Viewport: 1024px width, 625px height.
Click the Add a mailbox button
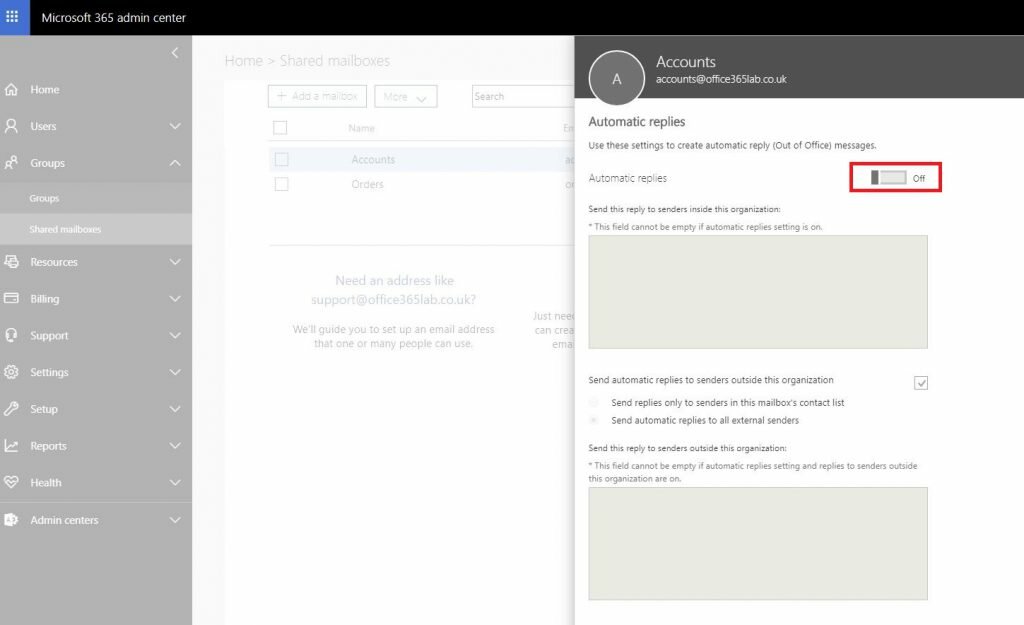pos(317,96)
